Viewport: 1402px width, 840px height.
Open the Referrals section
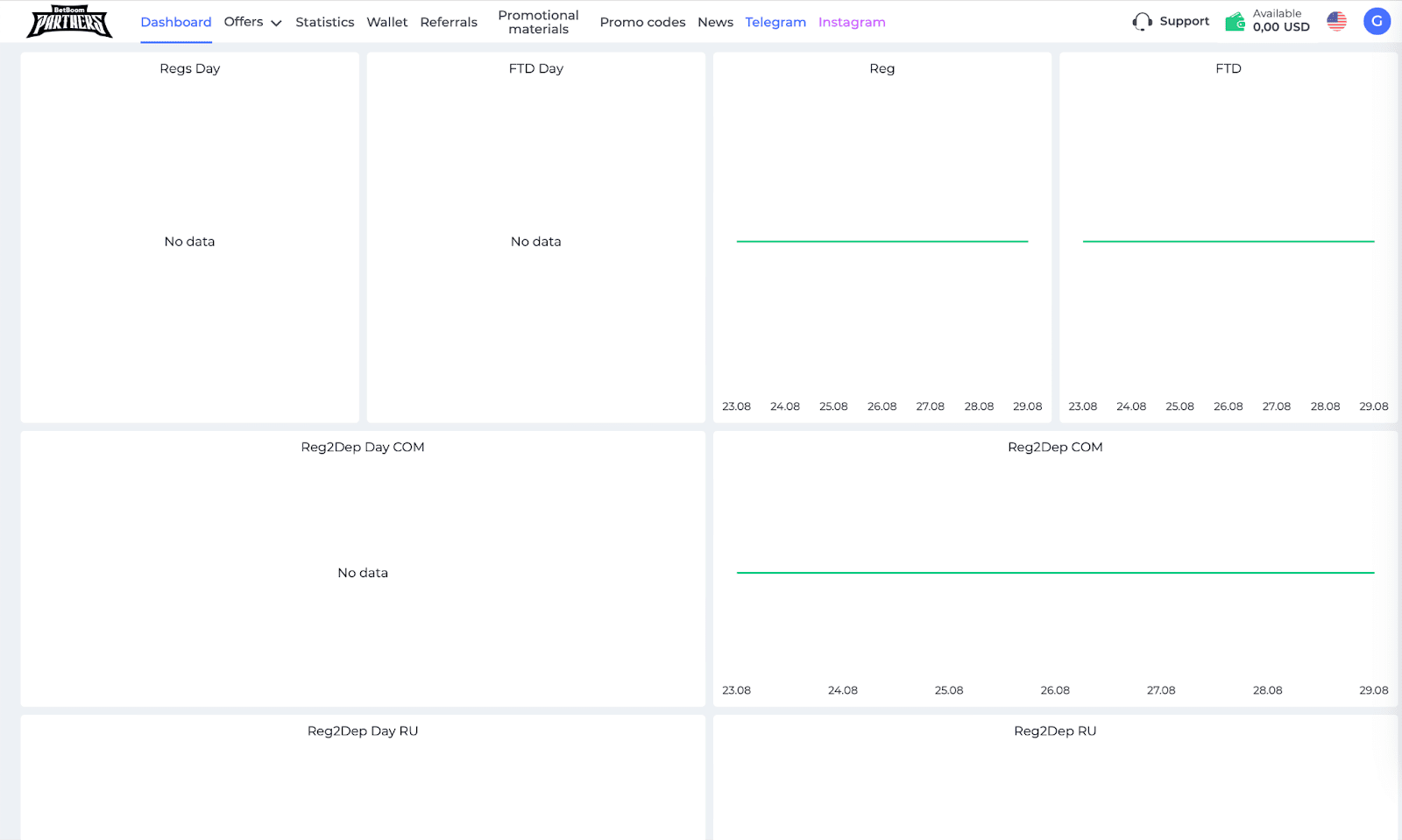(x=449, y=22)
